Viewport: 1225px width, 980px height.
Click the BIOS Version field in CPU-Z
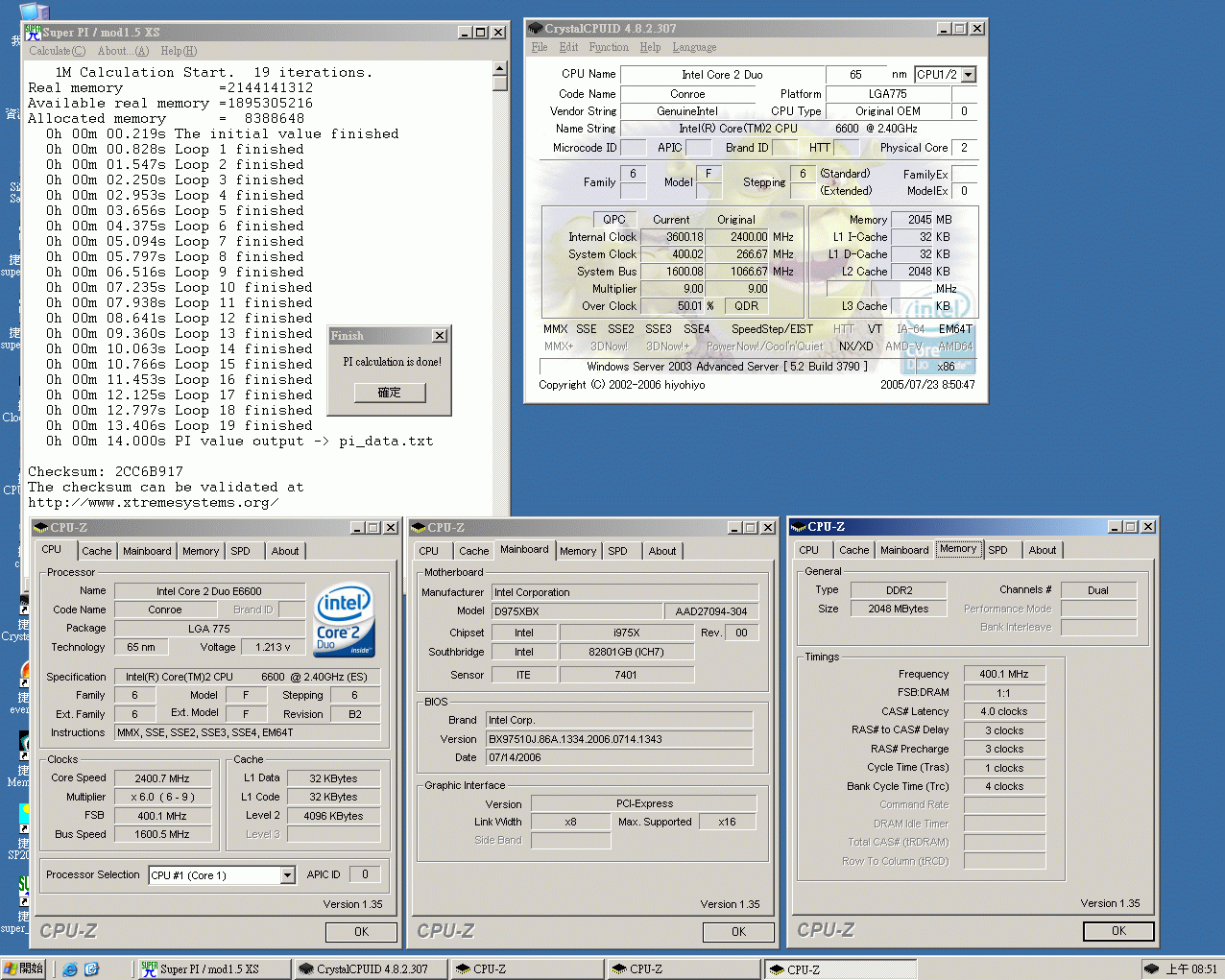619,739
